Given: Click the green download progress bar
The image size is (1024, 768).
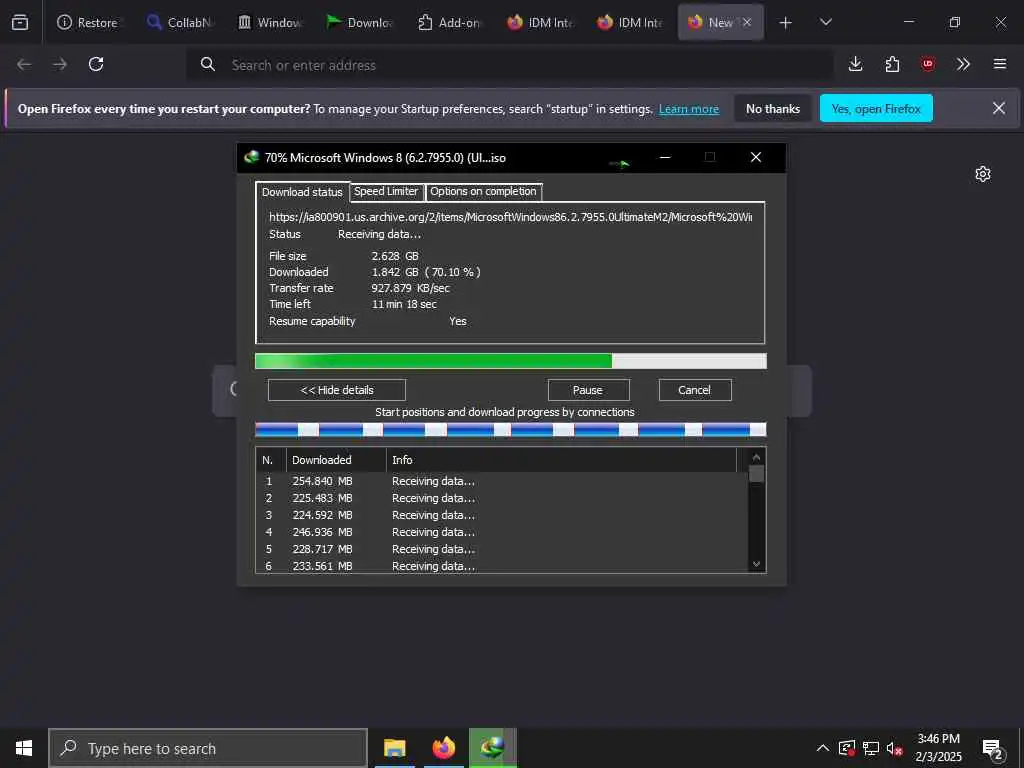Looking at the screenshot, I should coord(511,361).
